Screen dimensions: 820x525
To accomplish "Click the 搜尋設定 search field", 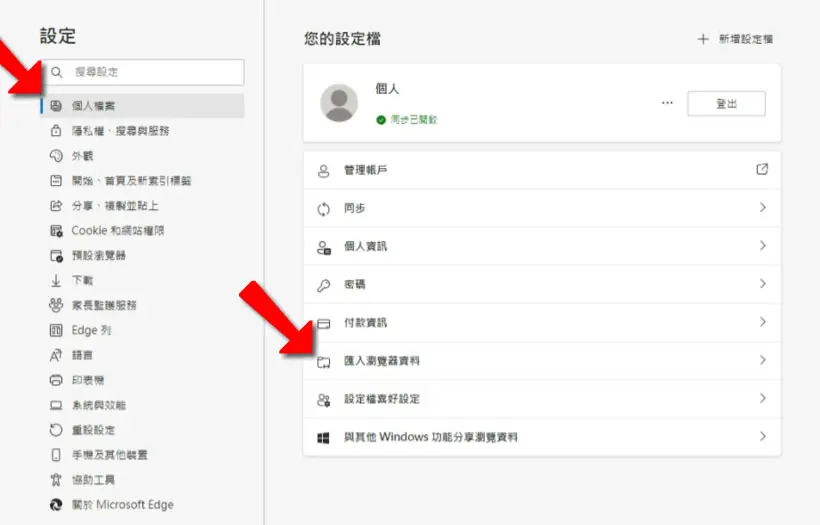I will (143, 72).
